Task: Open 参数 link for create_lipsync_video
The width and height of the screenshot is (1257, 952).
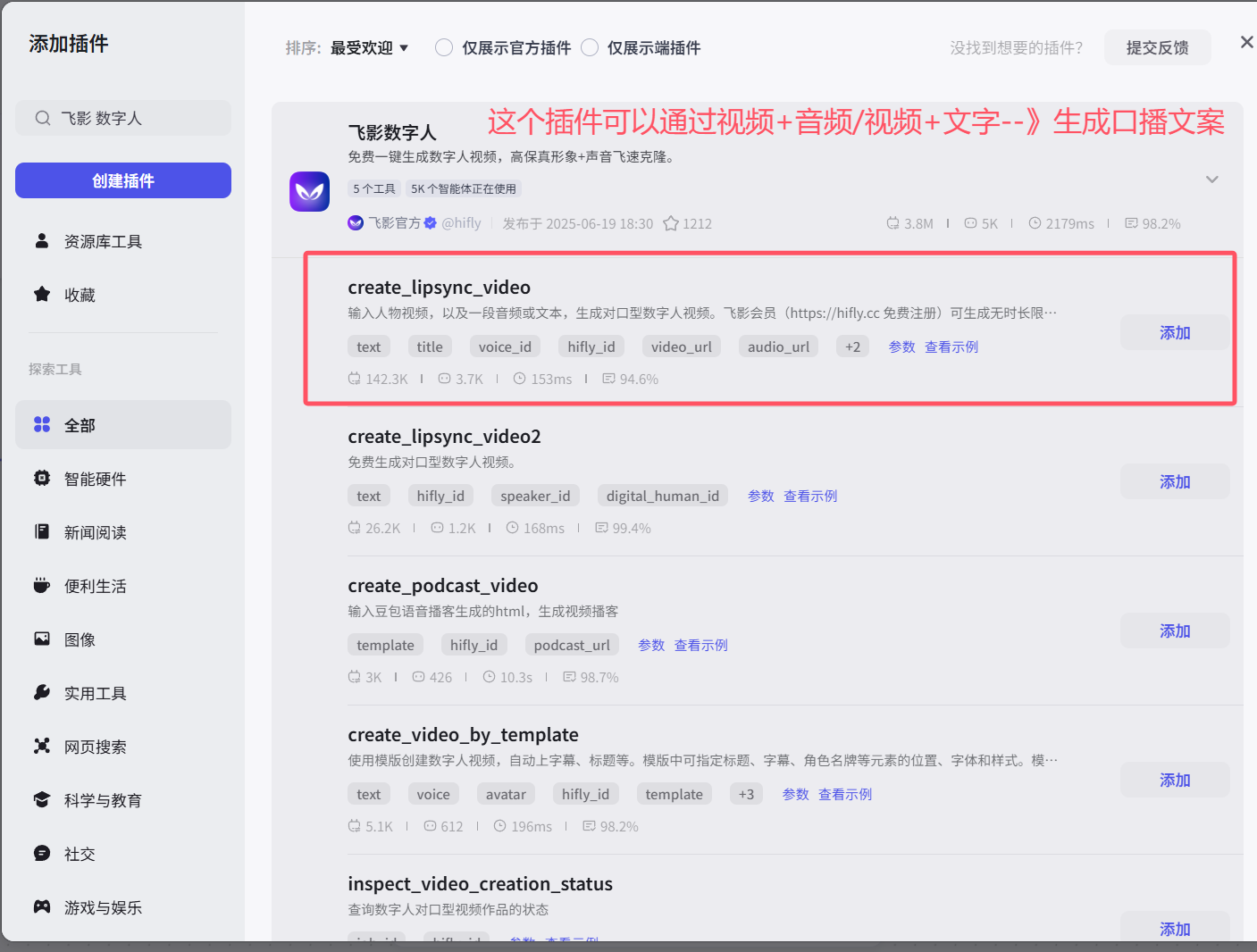Action: pyautogui.click(x=901, y=347)
